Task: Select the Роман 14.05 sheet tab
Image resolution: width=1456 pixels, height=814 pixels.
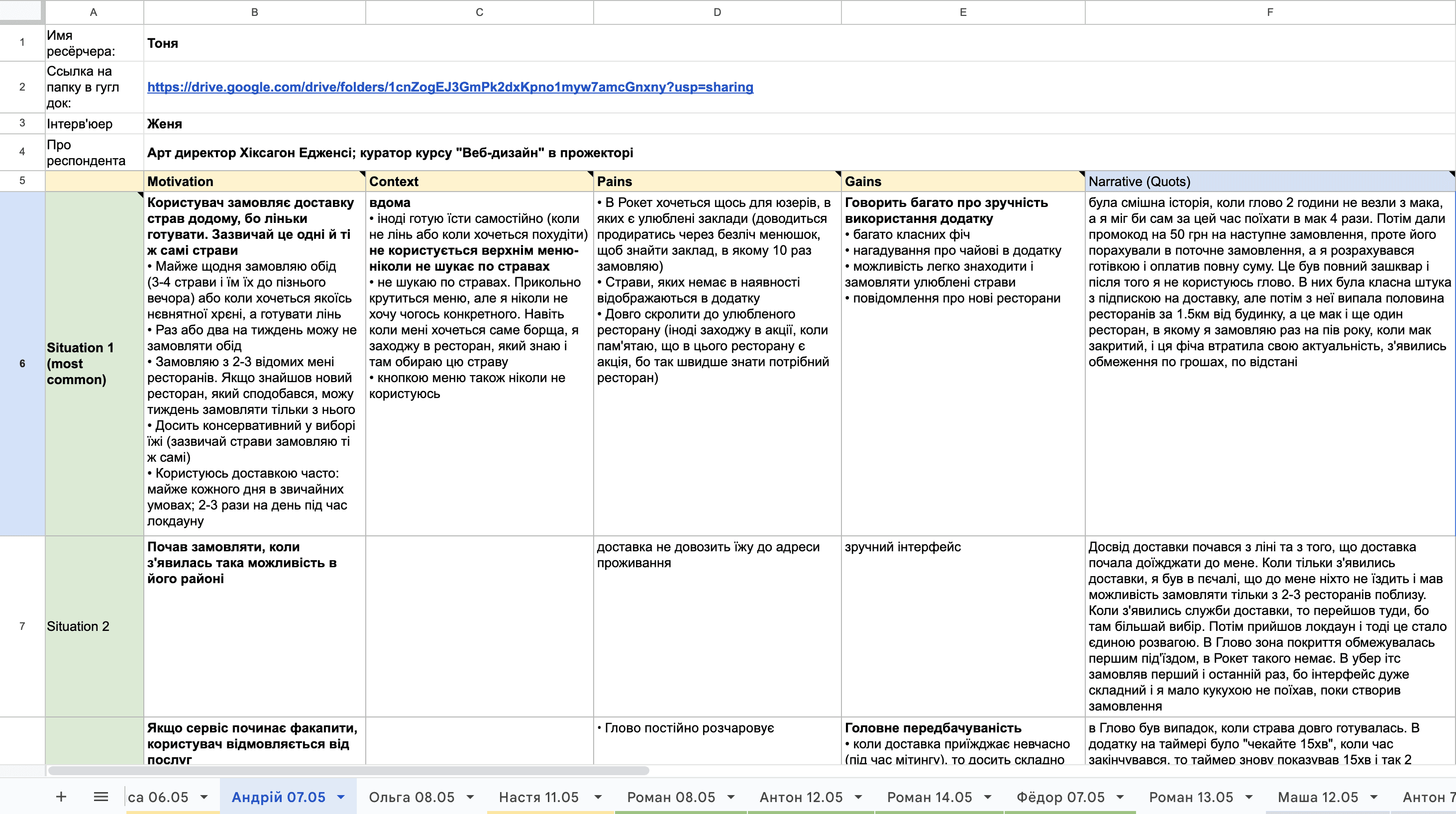Action: (929, 797)
